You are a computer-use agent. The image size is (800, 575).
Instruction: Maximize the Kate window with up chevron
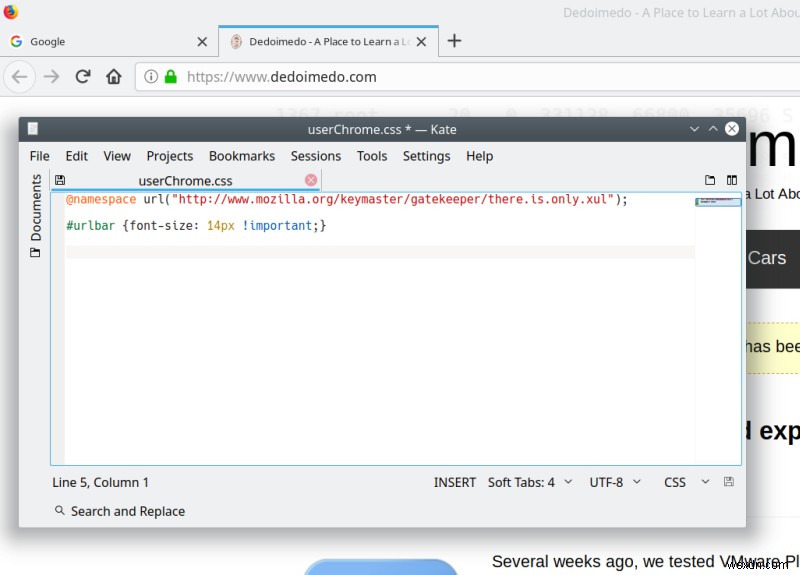(713, 129)
